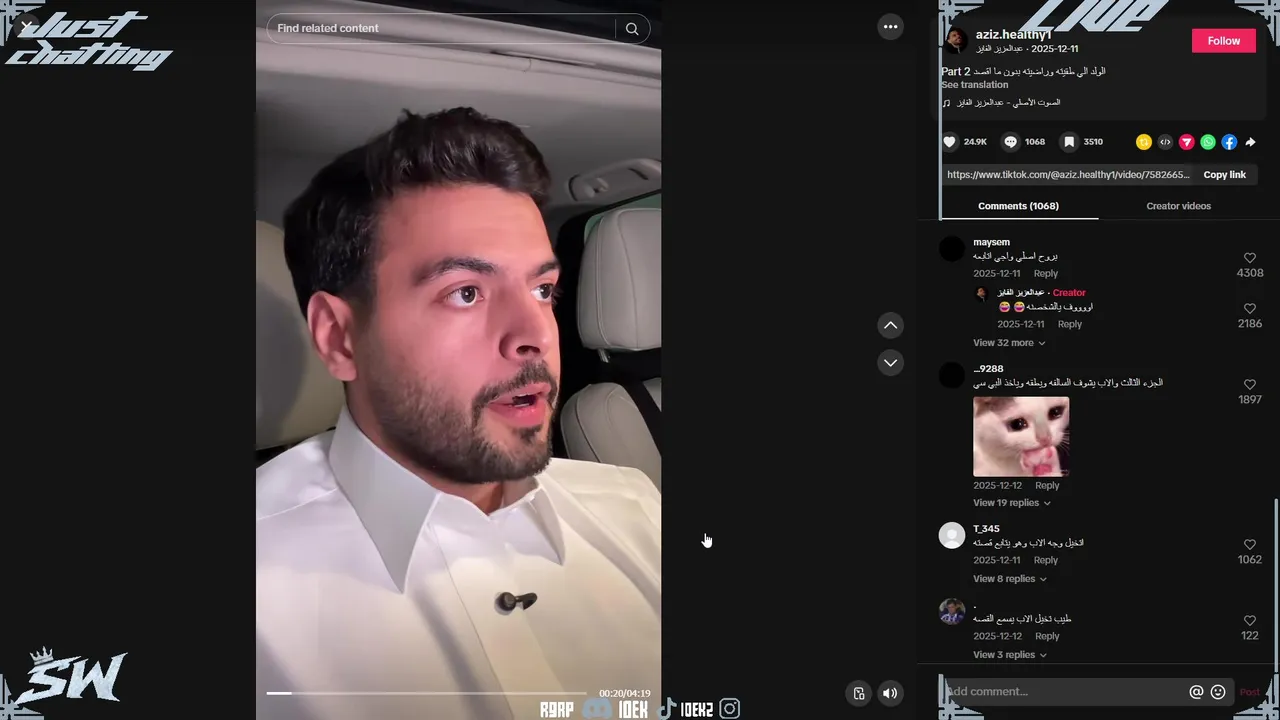Click the video URL text field
The image size is (1280, 720).
click(1068, 175)
